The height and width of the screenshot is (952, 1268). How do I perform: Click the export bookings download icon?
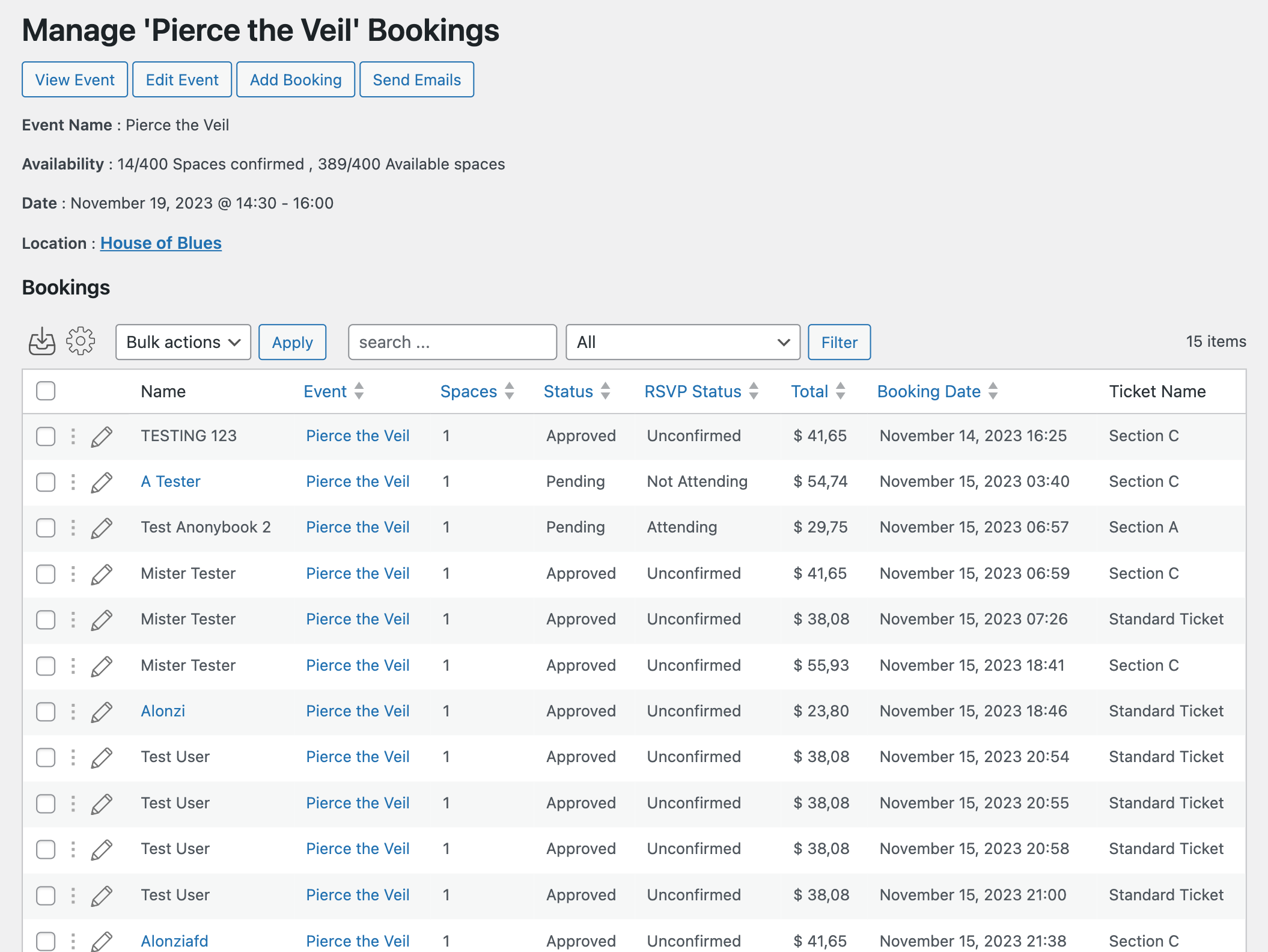42,341
